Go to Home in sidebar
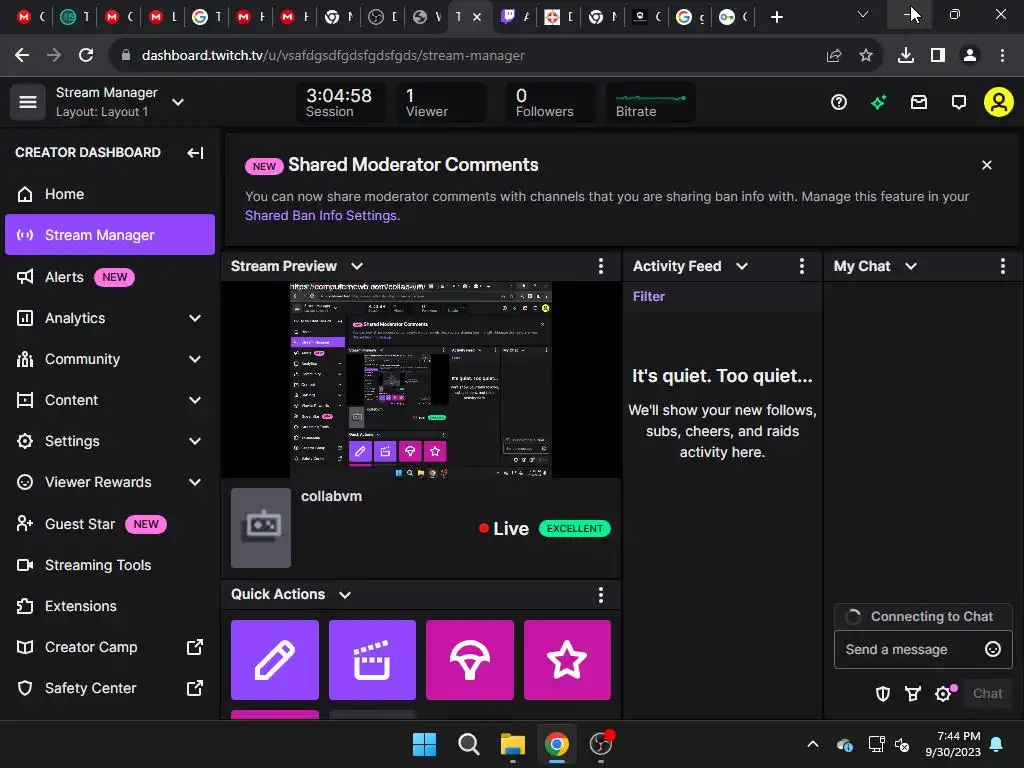Screen dimensions: 1024x768 (x=110, y=194)
